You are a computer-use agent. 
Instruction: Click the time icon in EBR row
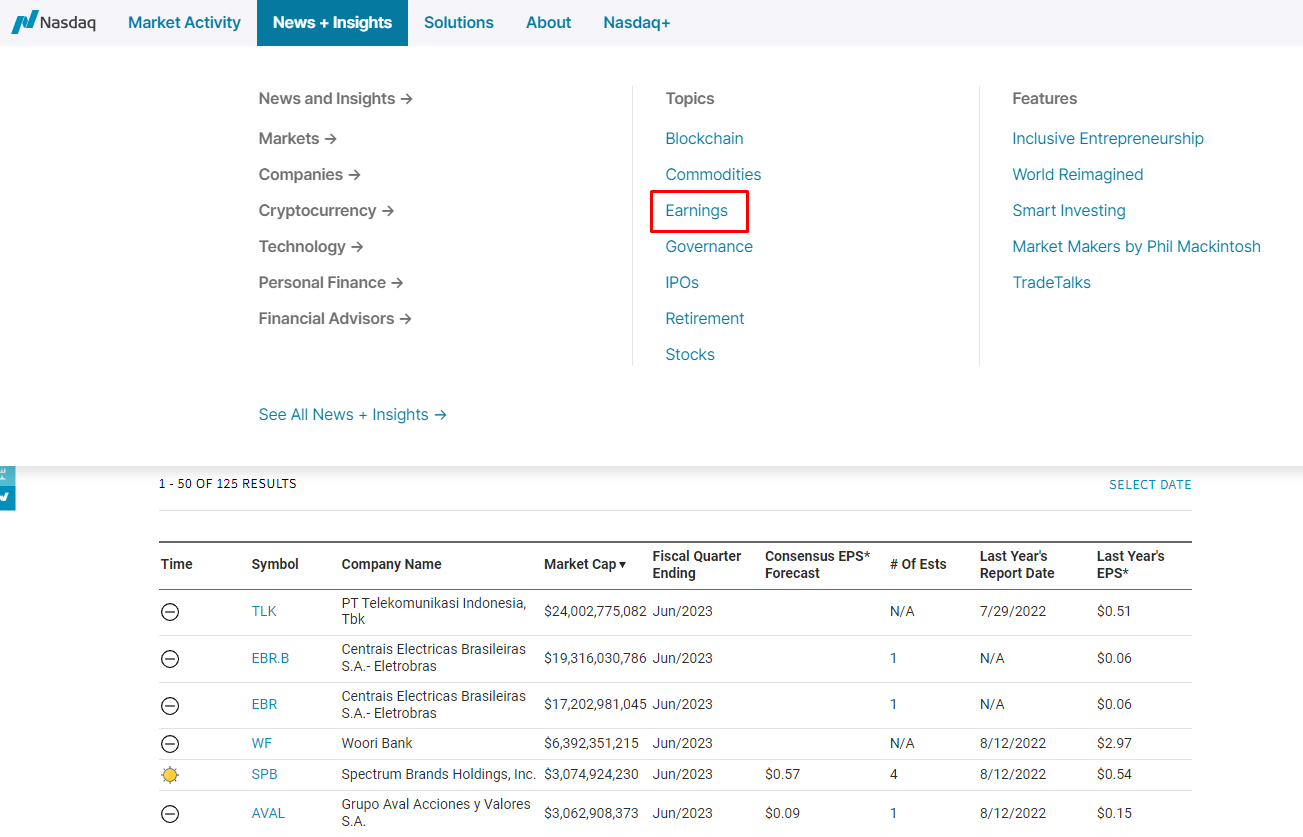[170, 705]
